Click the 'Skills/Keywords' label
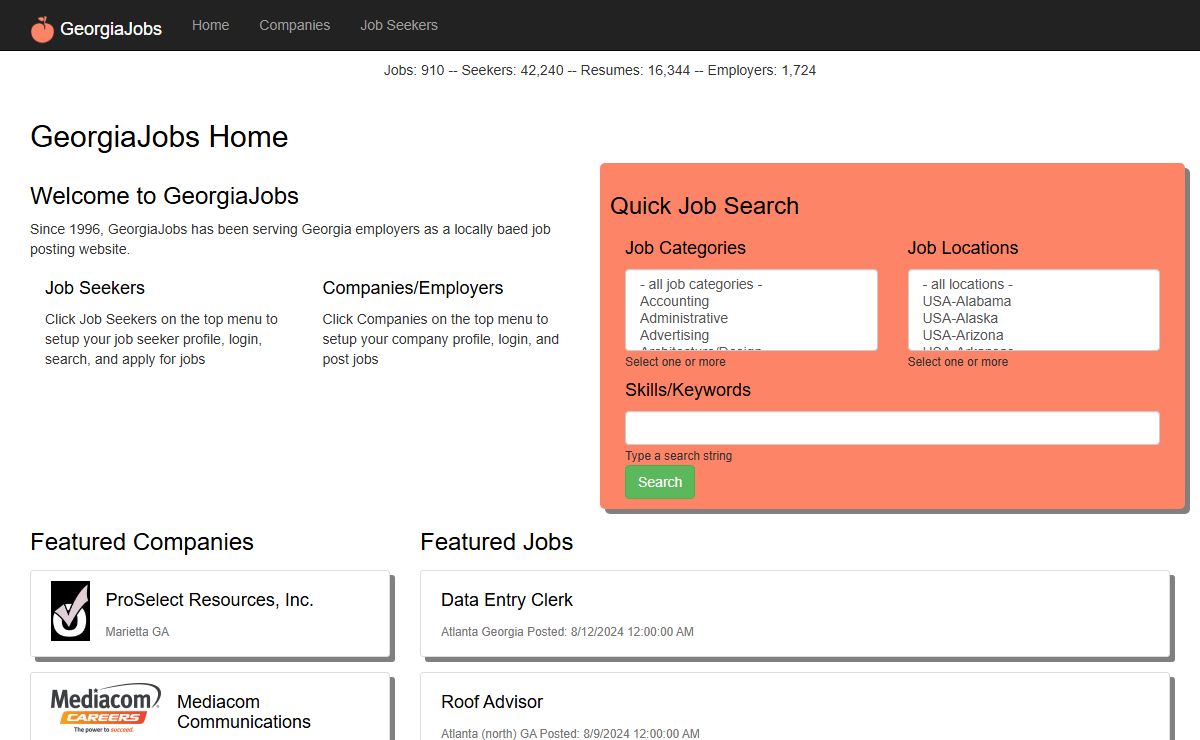This screenshot has height=740, width=1200. coord(688,390)
